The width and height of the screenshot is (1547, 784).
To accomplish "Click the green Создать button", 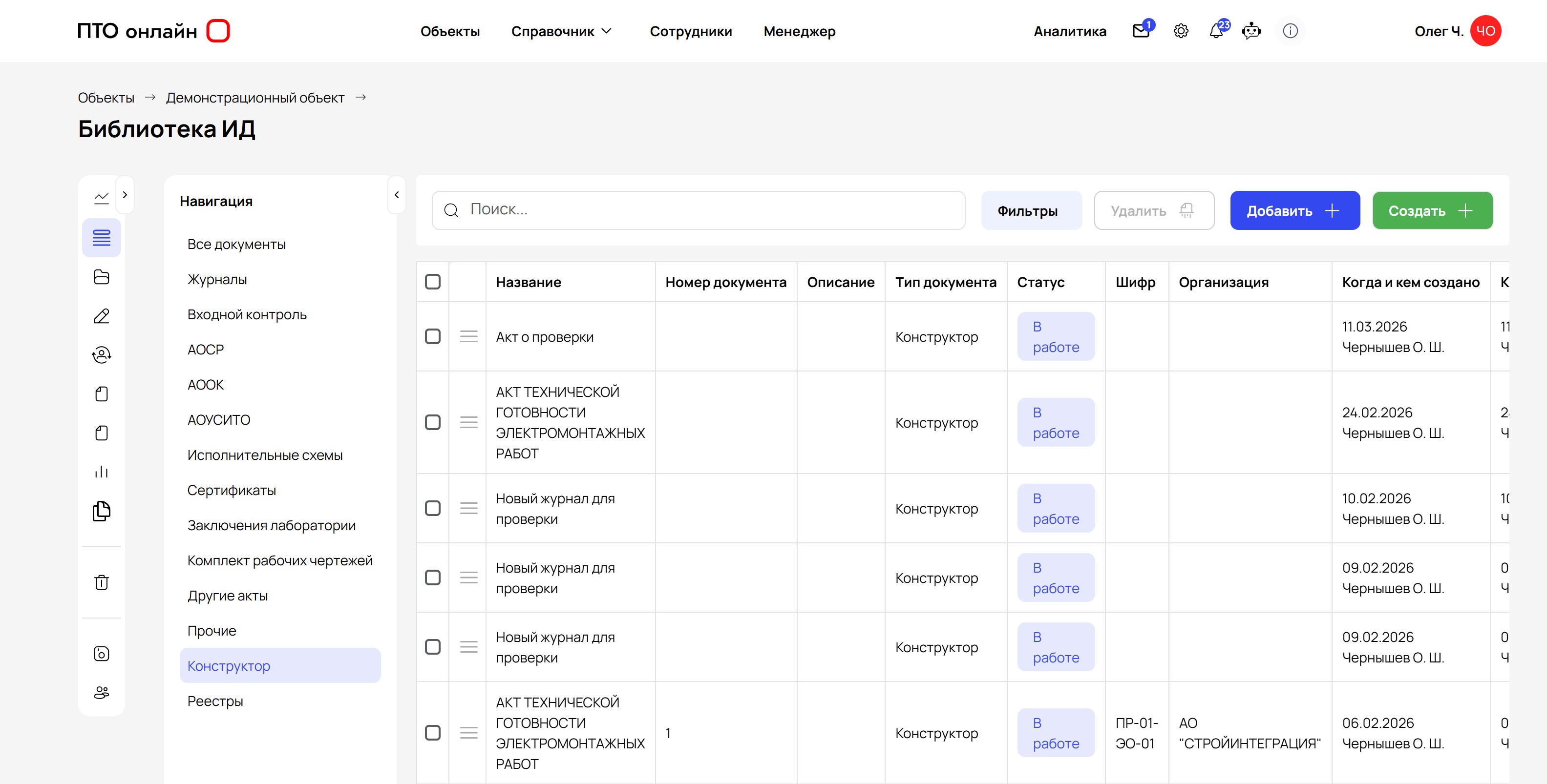I will coord(1432,210).
